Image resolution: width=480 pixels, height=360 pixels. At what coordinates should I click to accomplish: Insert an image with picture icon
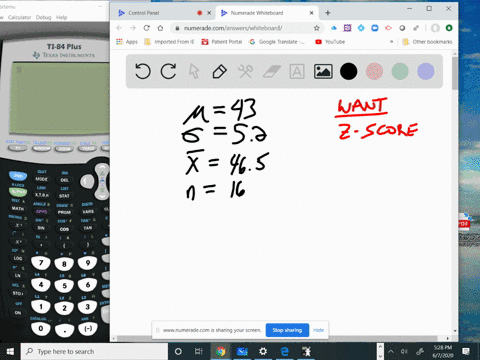click(x=323, y=71)
